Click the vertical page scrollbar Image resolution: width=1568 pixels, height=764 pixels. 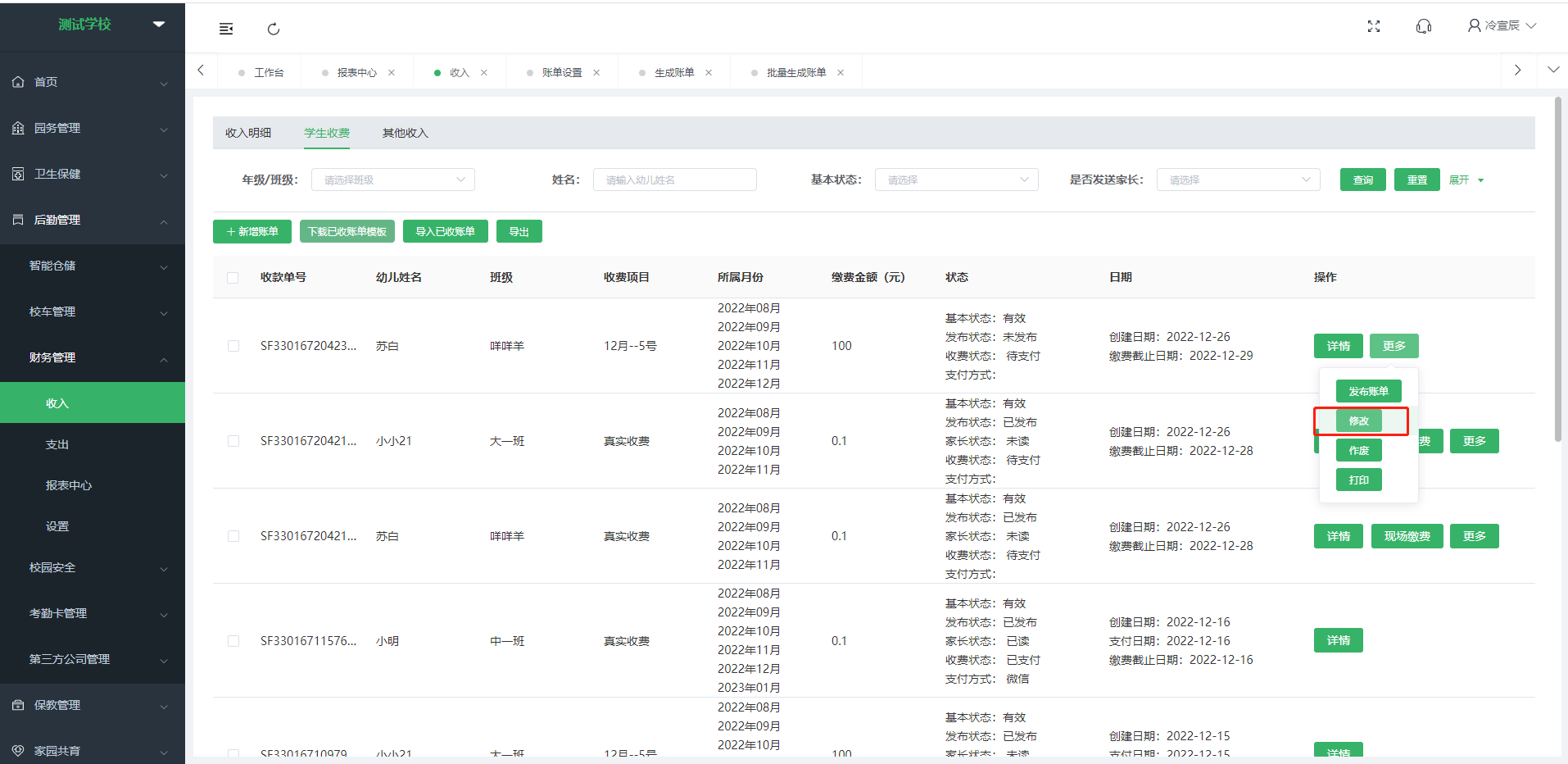coord(1558,271)
